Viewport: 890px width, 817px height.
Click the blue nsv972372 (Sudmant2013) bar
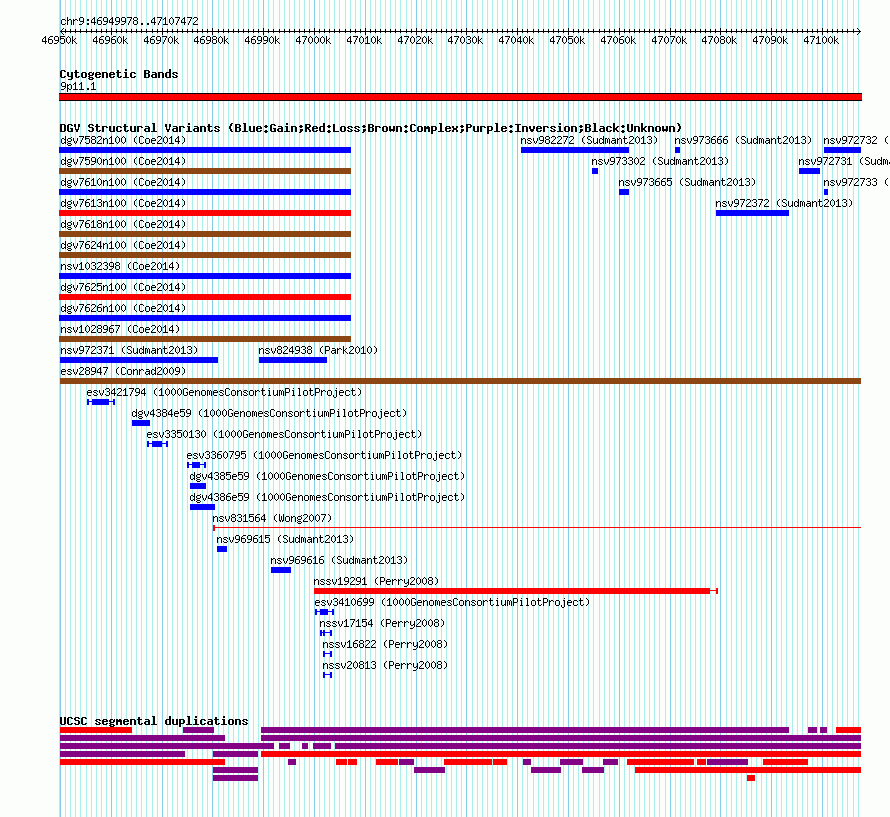point(752,213)
